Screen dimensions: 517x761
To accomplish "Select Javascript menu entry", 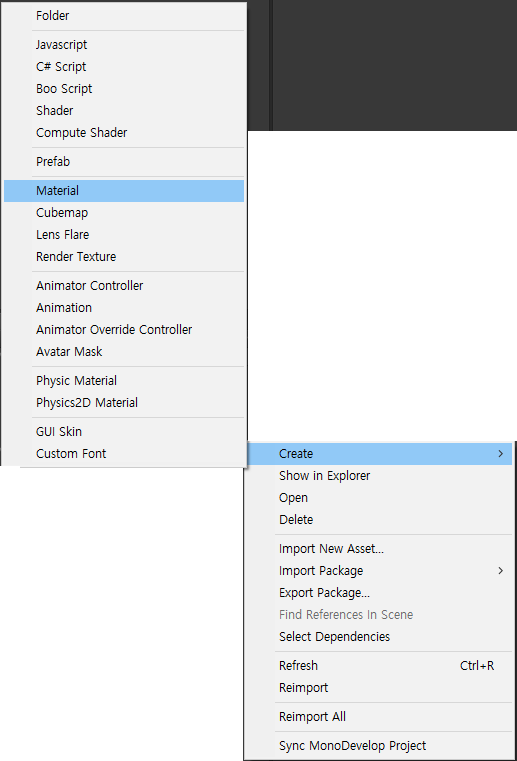I will click(x=124, y=45).
